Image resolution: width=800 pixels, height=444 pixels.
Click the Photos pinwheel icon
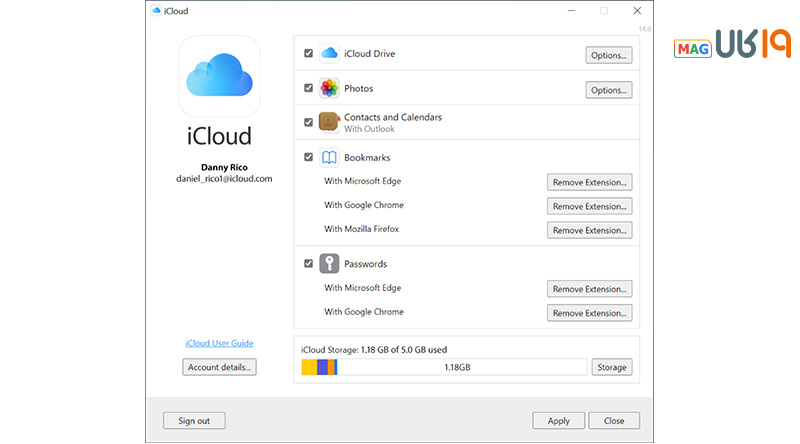click(330, 89)
